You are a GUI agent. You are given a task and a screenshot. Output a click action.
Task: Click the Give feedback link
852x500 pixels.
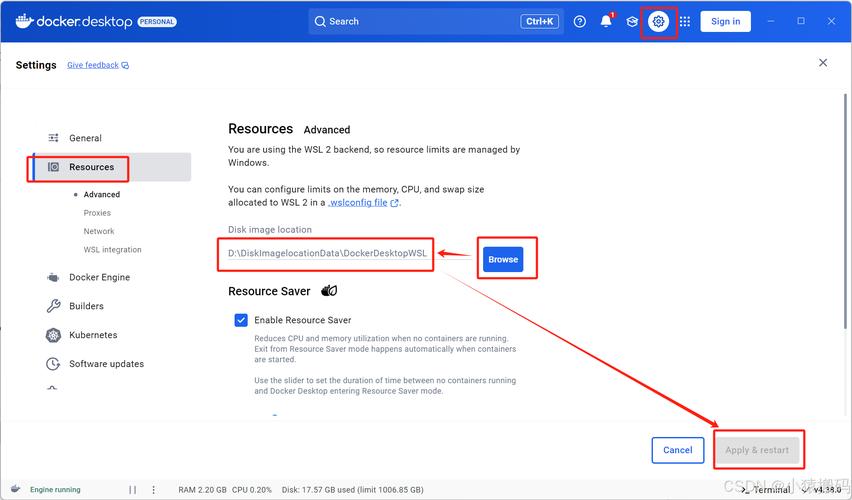pos(93,65)
